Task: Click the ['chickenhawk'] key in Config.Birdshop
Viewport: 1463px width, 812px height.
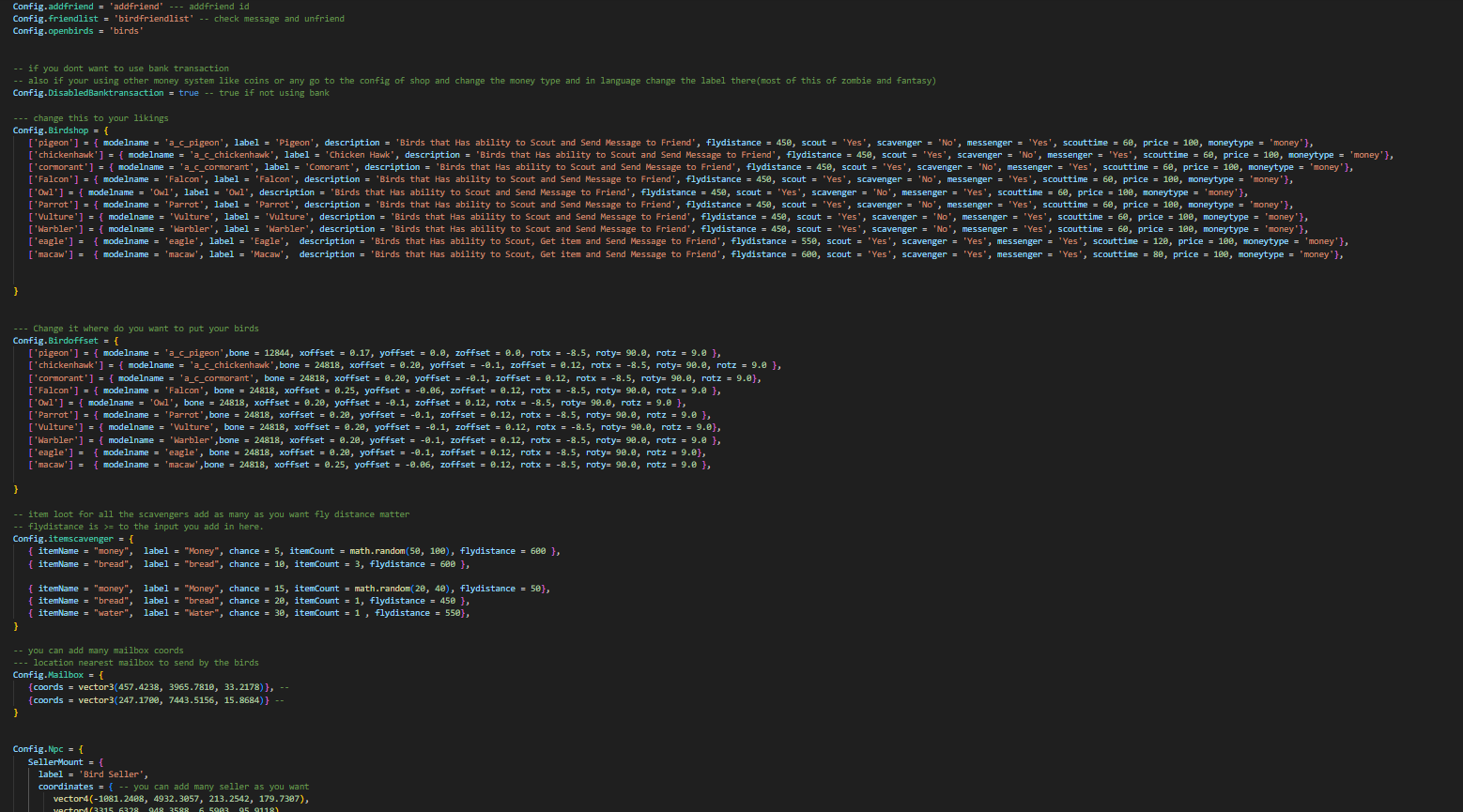Action: tap(66, 155)
